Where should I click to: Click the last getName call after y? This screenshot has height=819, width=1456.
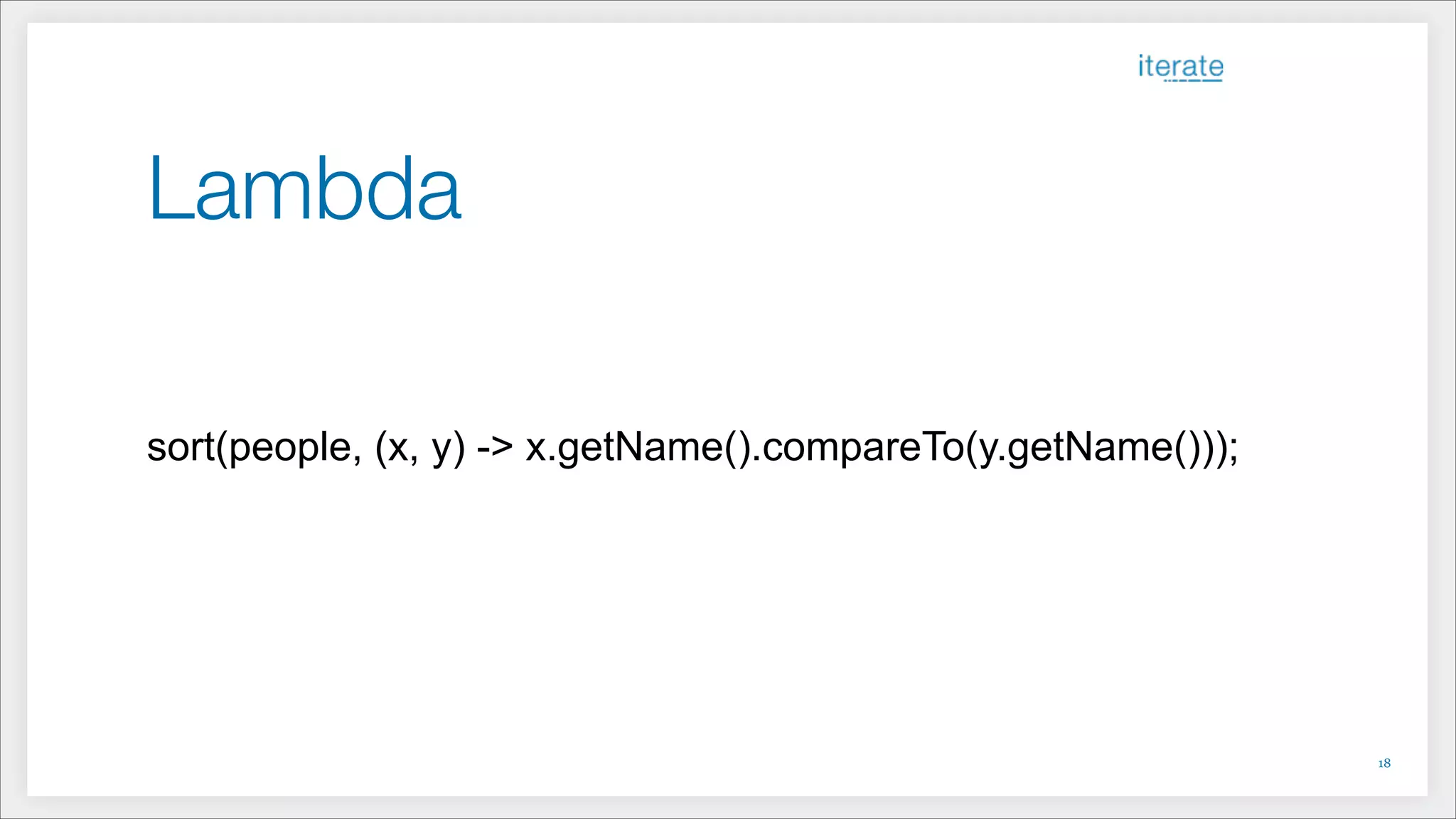(x=1090, y=447)
